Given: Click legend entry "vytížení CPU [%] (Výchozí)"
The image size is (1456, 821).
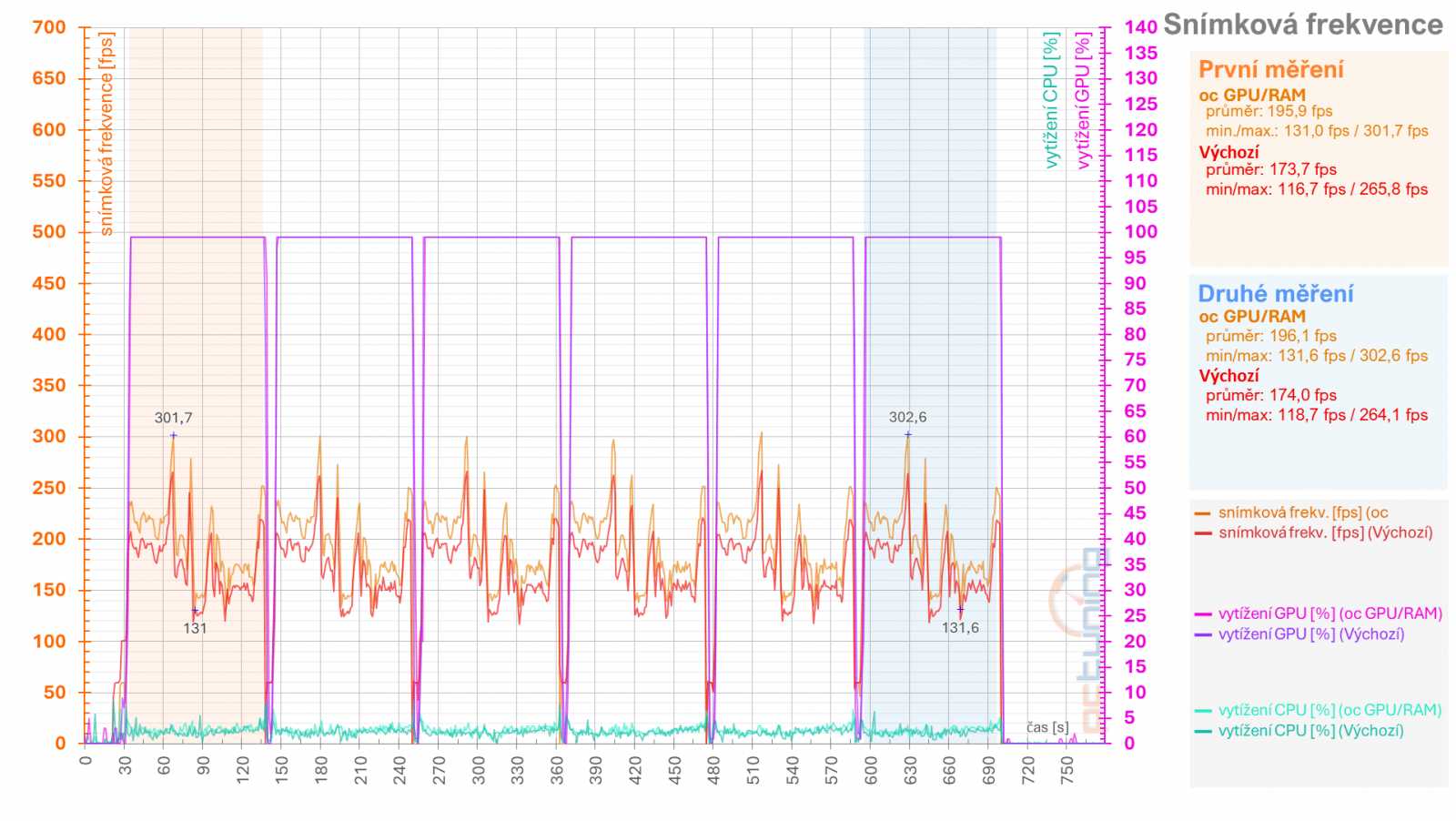Looking at the screenshot, I should tap(1310, 731).
